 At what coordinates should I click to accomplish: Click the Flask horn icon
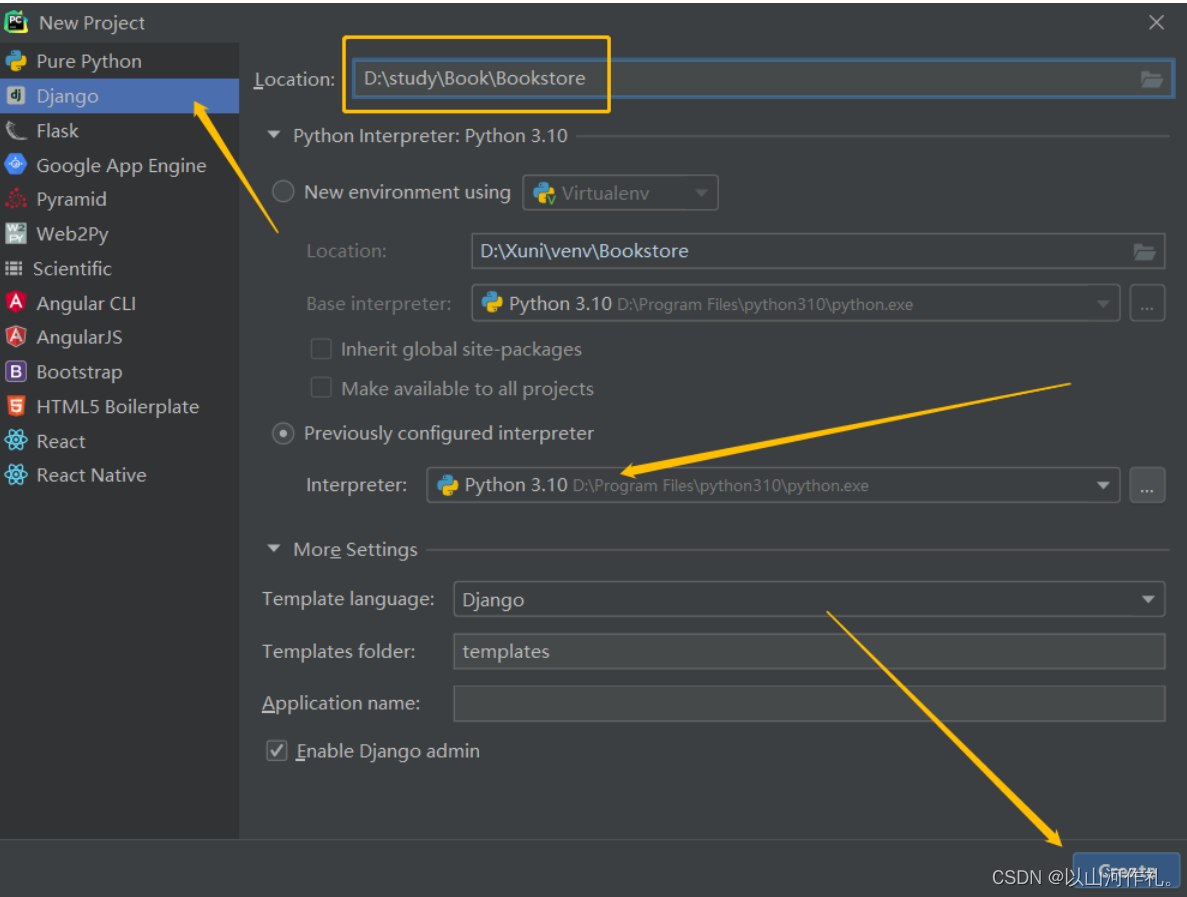click(x=16, y=130)
